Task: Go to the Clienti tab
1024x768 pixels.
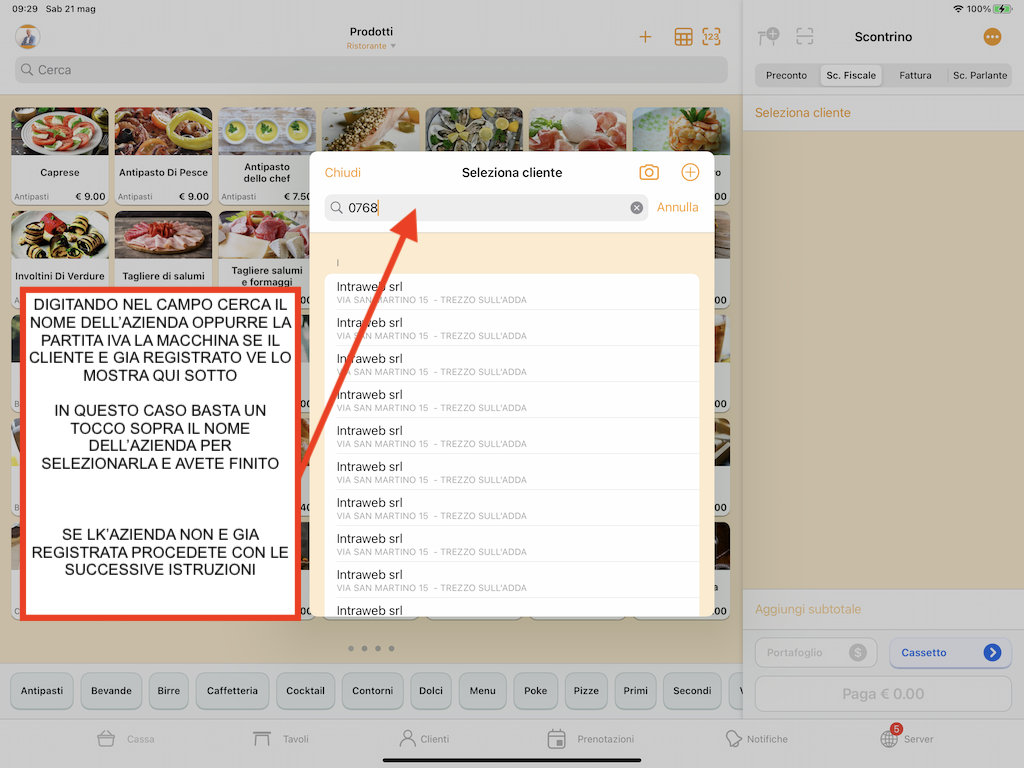Action: (424, 739)
